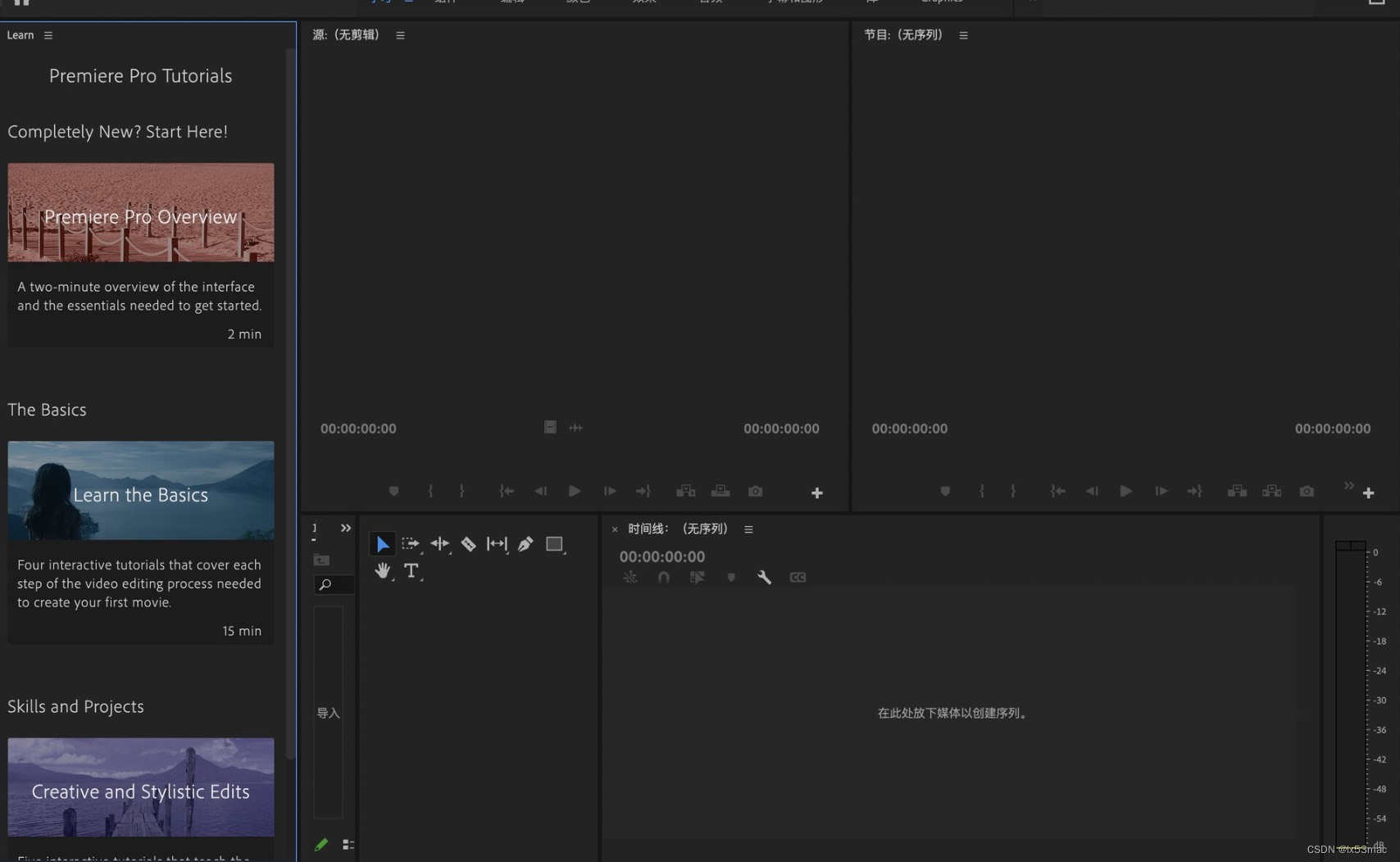Select the Type text tool
Screen dimensions: 1400x862
point(411,571)
